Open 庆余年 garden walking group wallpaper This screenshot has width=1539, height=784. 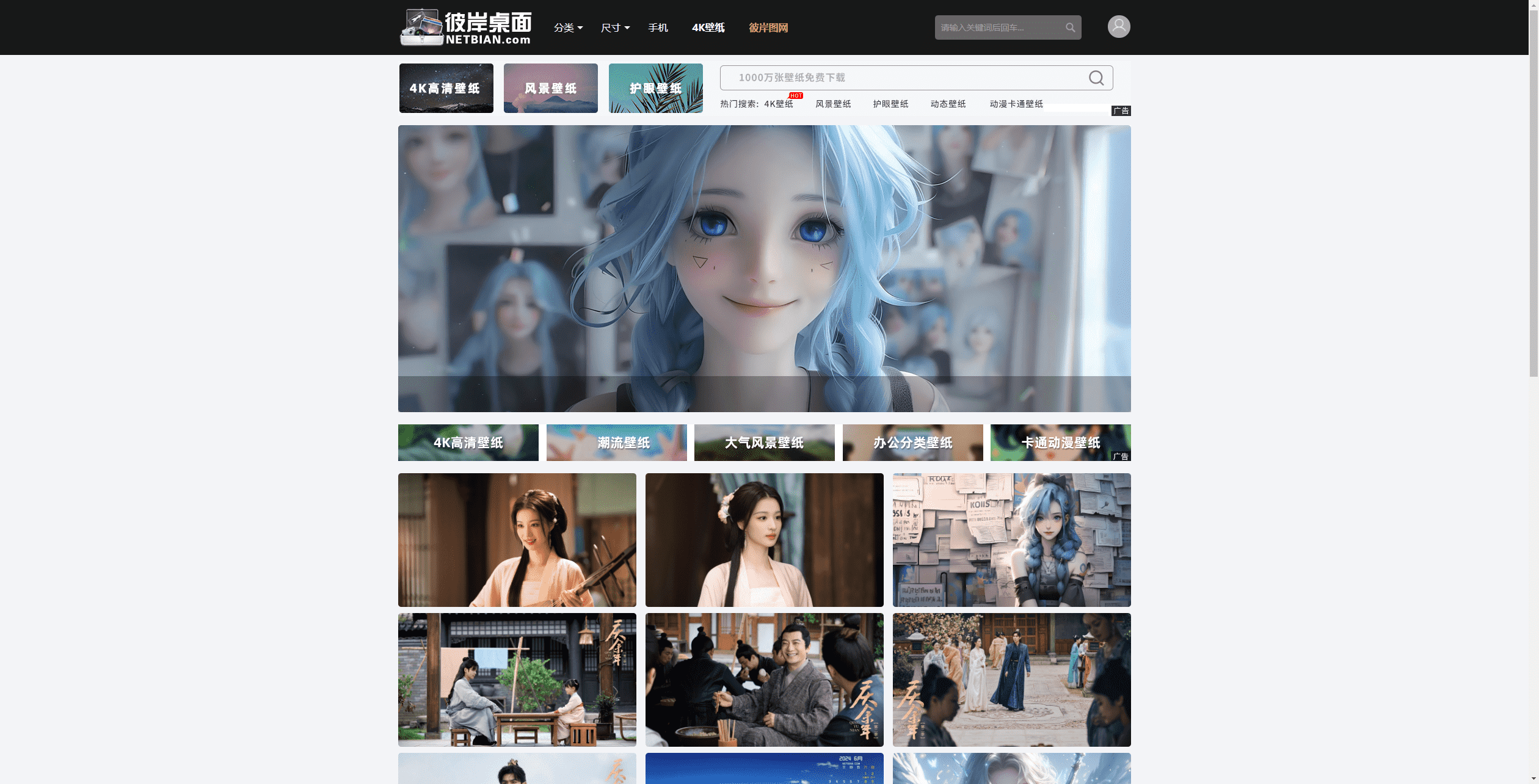coord(1012,680)
